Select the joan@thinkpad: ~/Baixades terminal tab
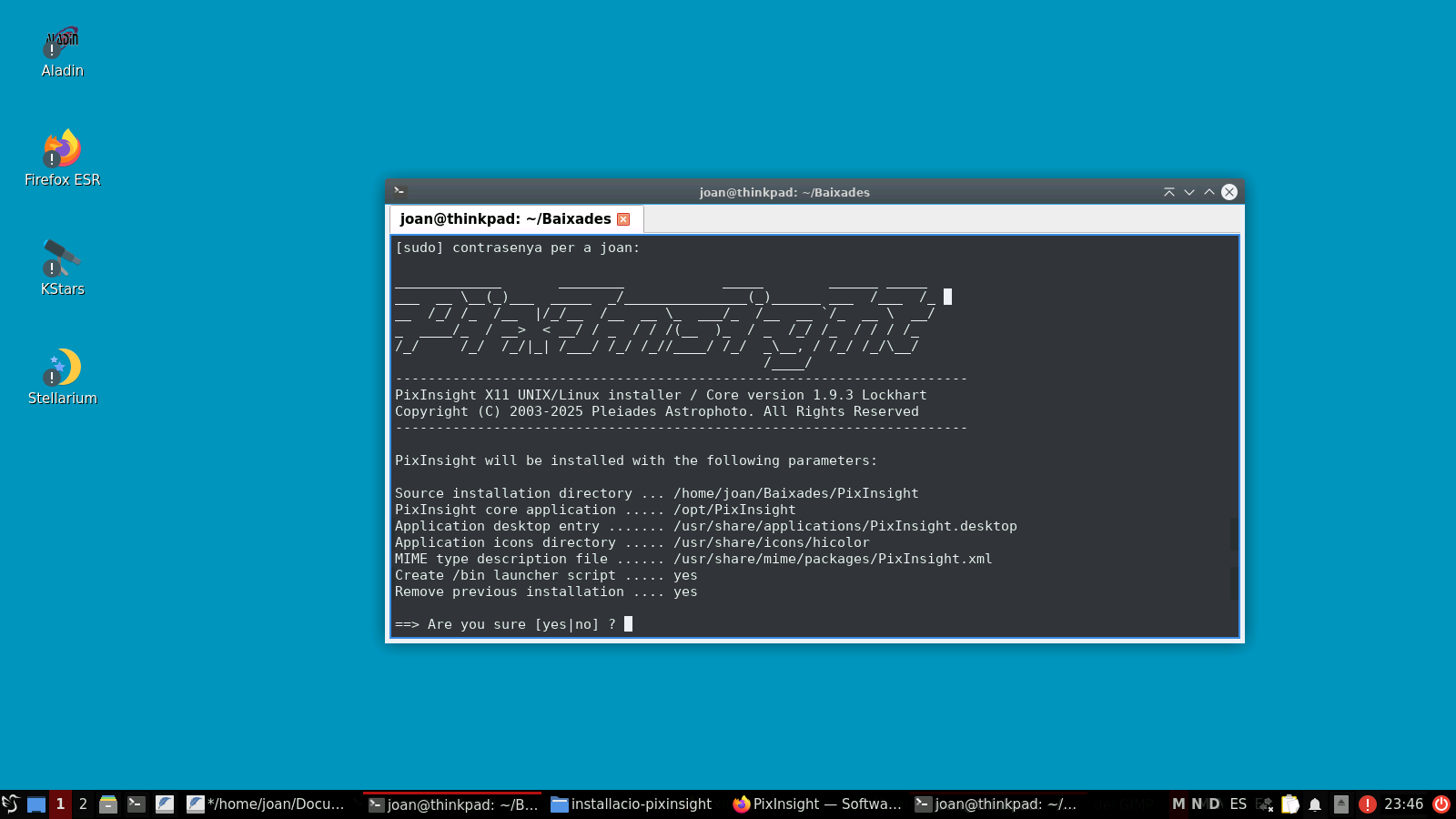1456x819 pixels. (x=505, y=218)
